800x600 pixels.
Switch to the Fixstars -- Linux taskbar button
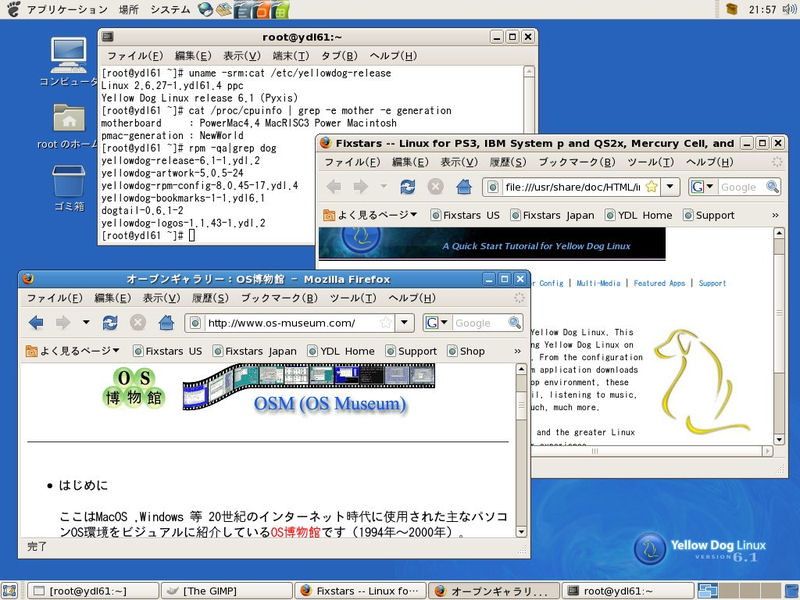point(361,591)
